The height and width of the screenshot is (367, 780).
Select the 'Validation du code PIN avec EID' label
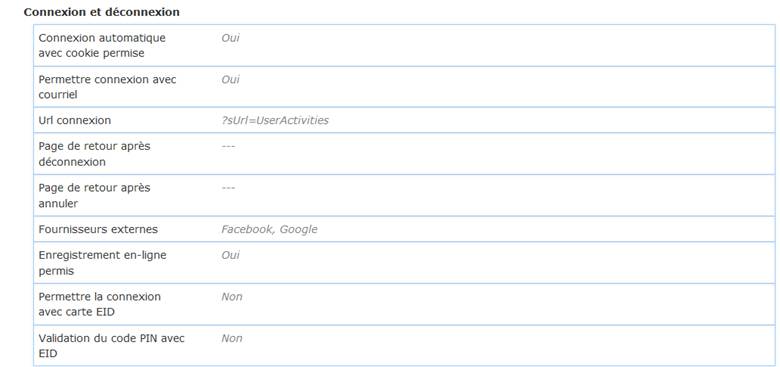pos(111,346)
